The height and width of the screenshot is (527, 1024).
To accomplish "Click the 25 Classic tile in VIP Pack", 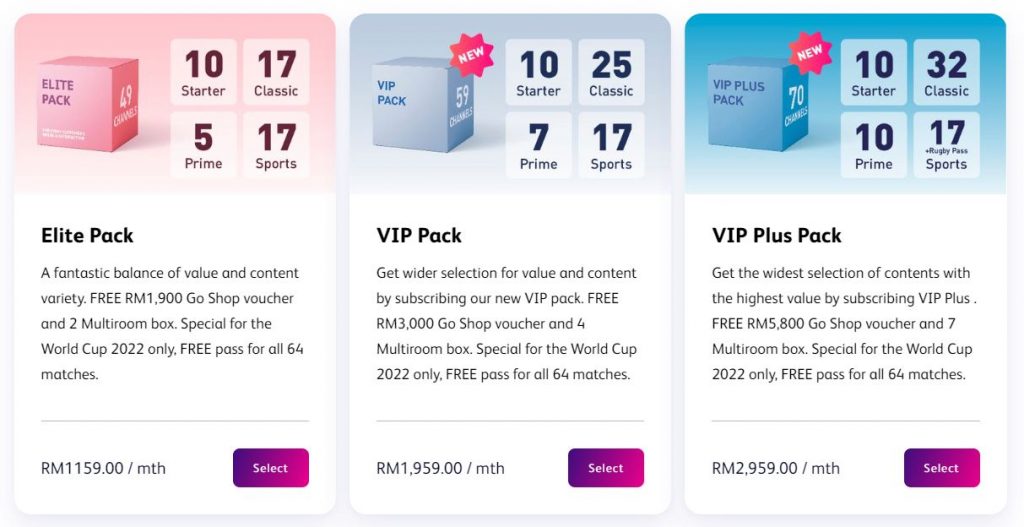I will [611, 72].
